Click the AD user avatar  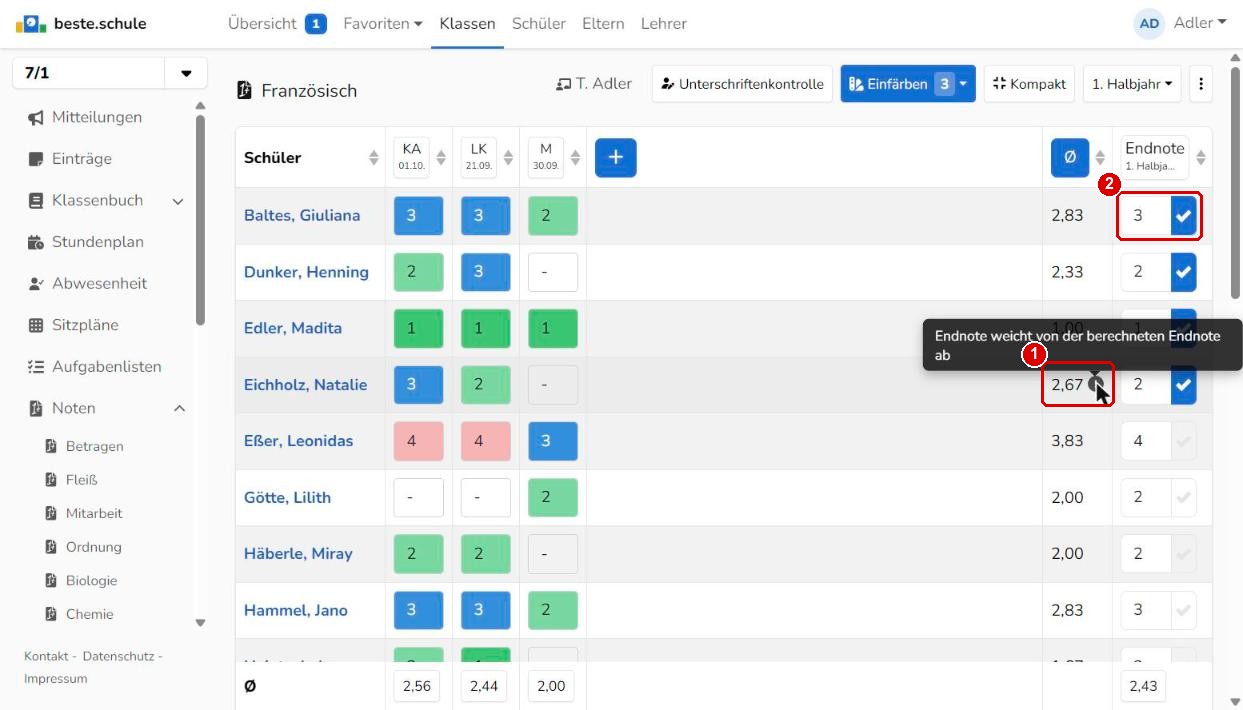(1150, 24)
